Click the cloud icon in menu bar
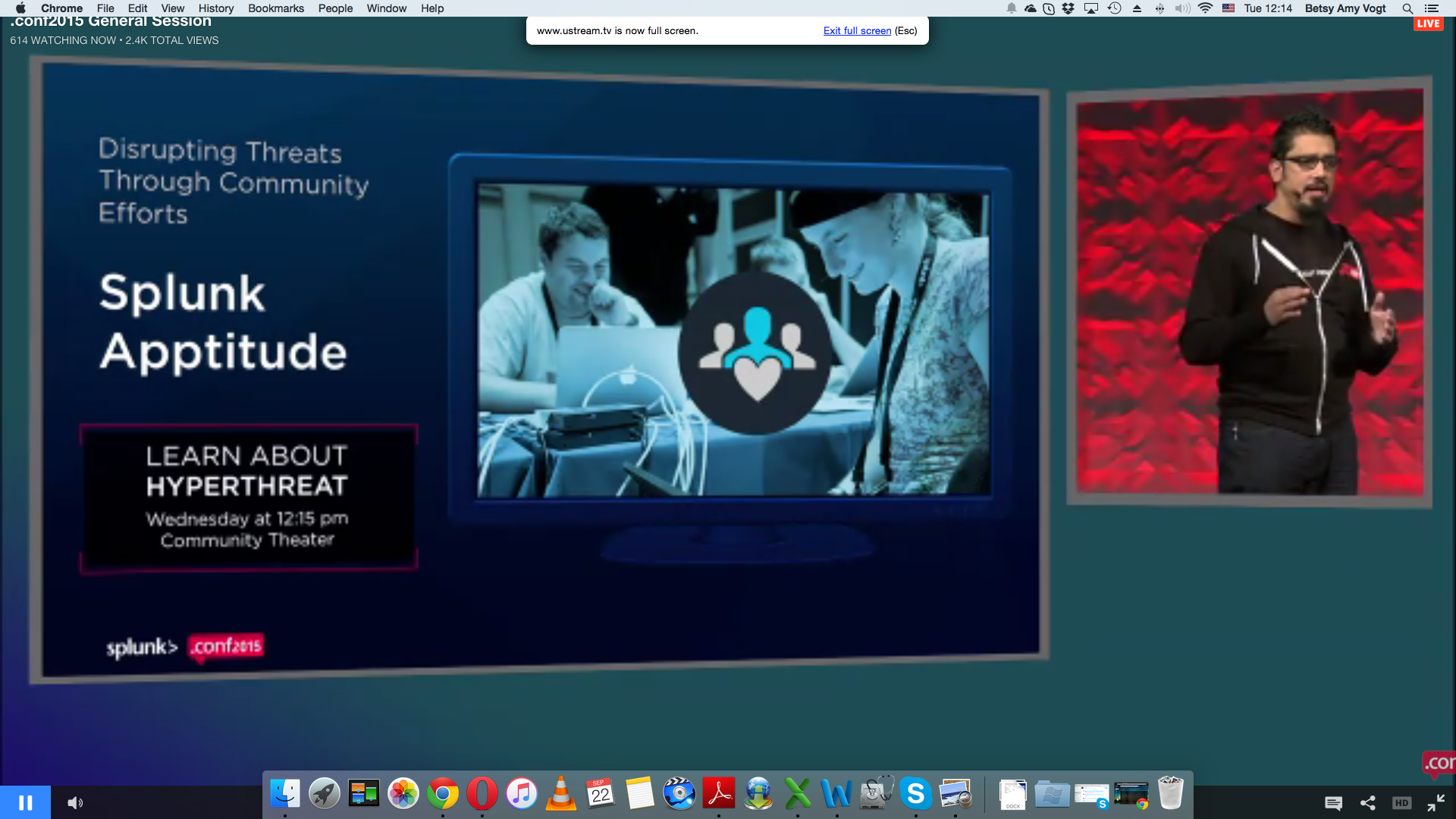1456x819 pixels. point(1030,8)
